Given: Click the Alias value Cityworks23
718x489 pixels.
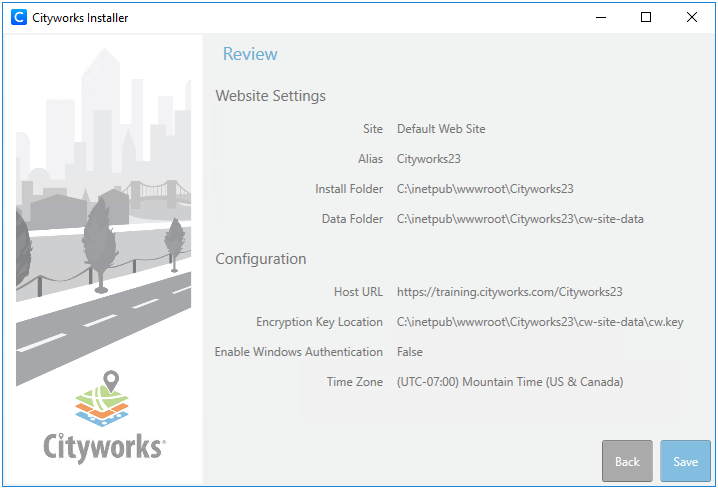Looking at the screenshot, I should click(x=429, y=159).
